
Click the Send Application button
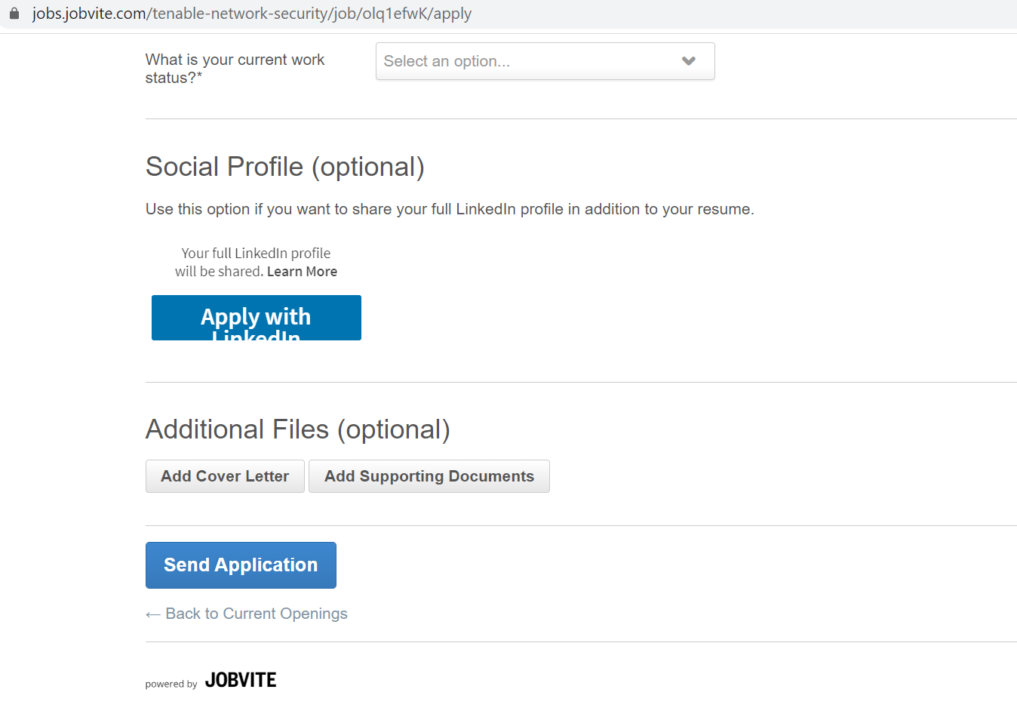pos(241,565)
